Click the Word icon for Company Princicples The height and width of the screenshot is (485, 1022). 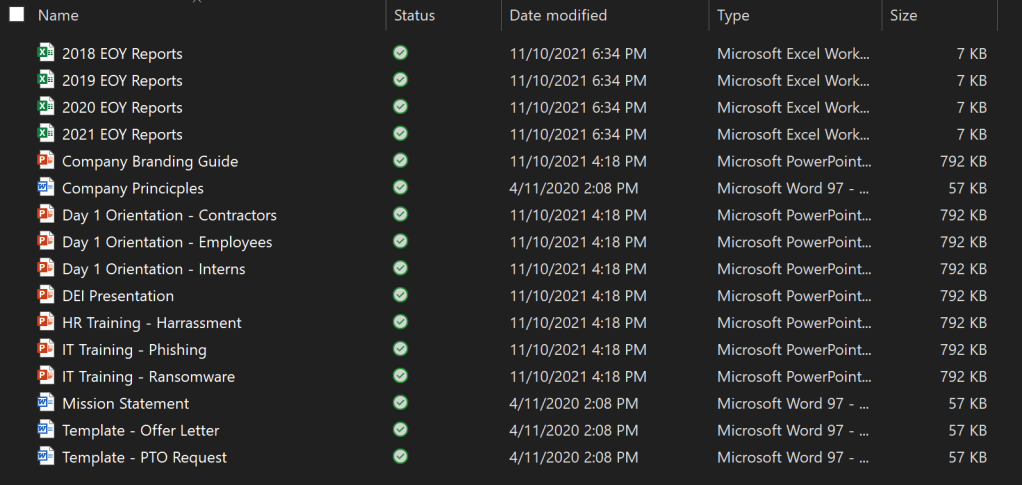45,188
